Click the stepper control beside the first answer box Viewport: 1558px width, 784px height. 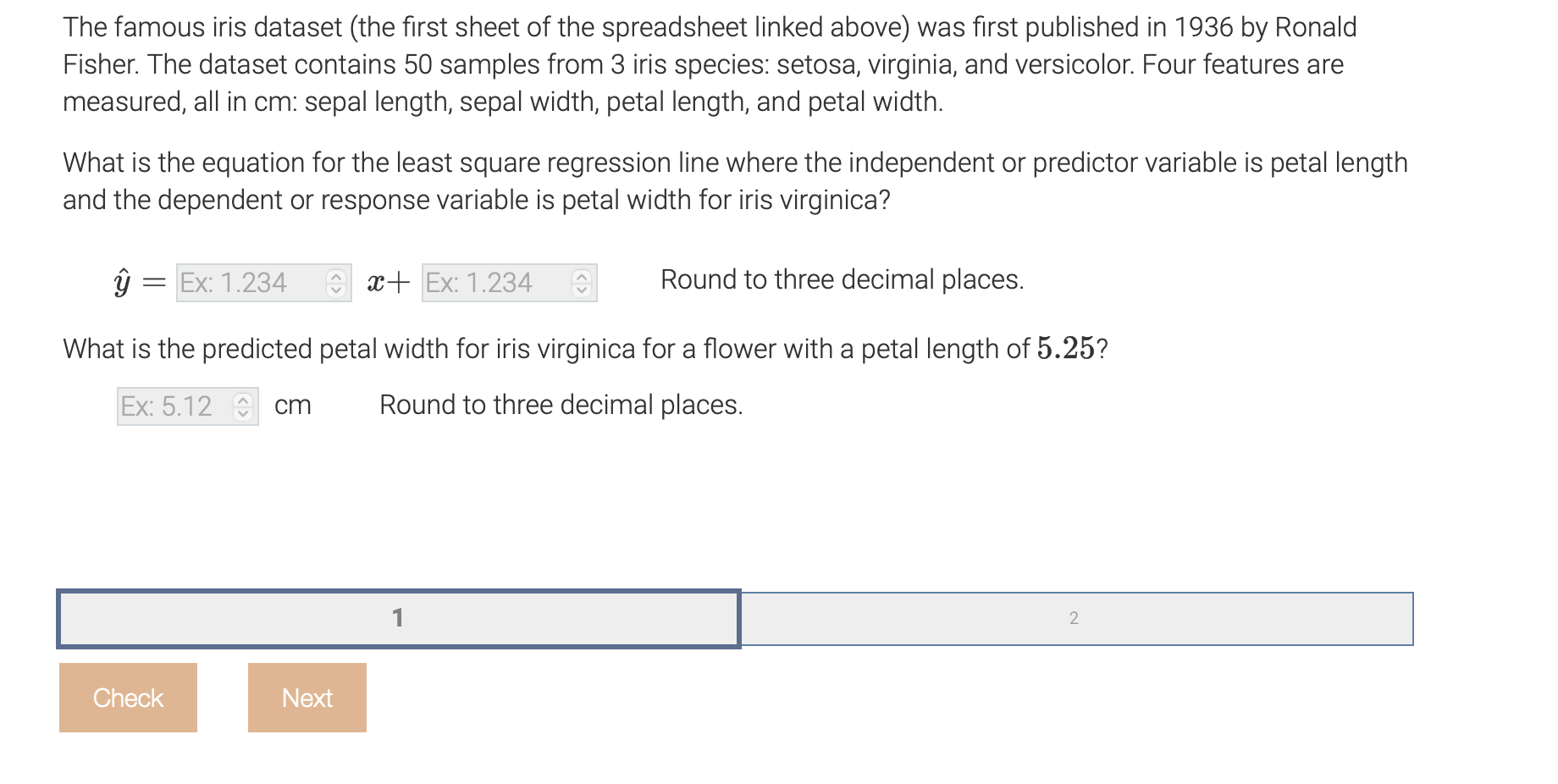(x=337, y=283)
